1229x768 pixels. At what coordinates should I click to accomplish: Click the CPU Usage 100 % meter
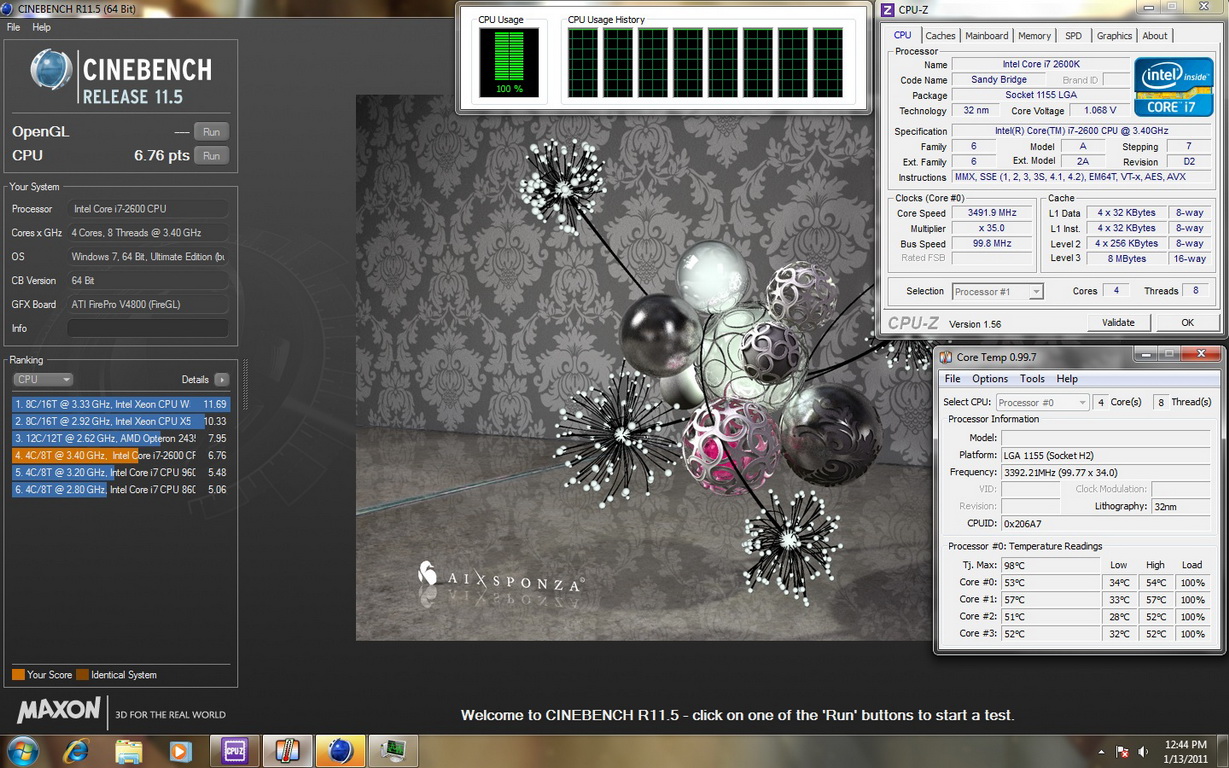(x=509, y=62)
